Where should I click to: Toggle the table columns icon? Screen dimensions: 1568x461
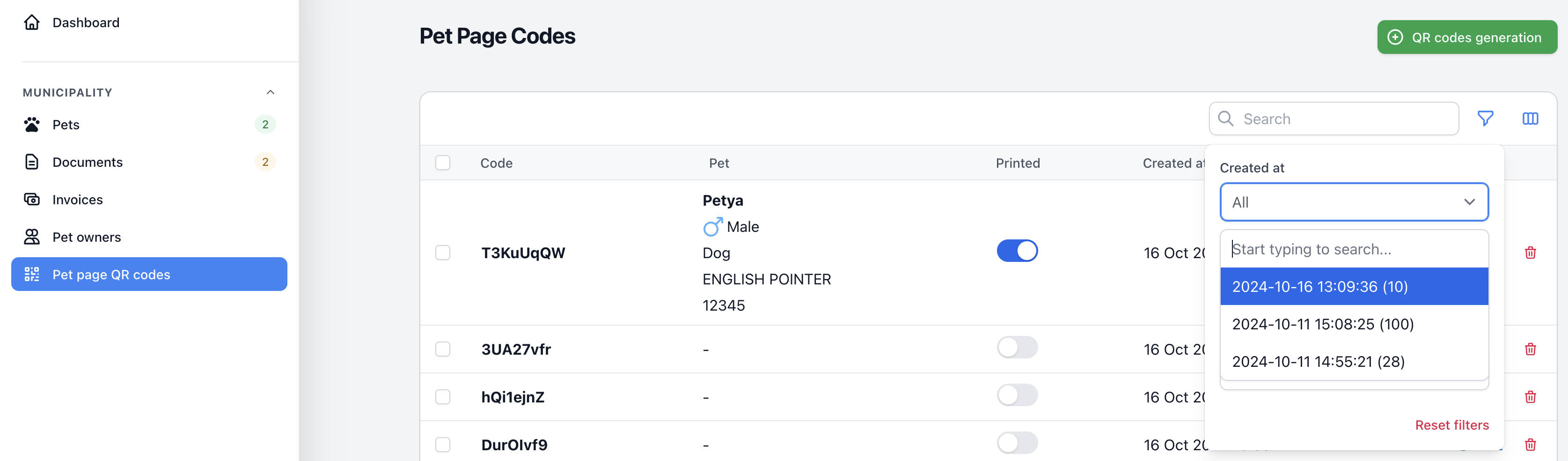click(1530, 118)
